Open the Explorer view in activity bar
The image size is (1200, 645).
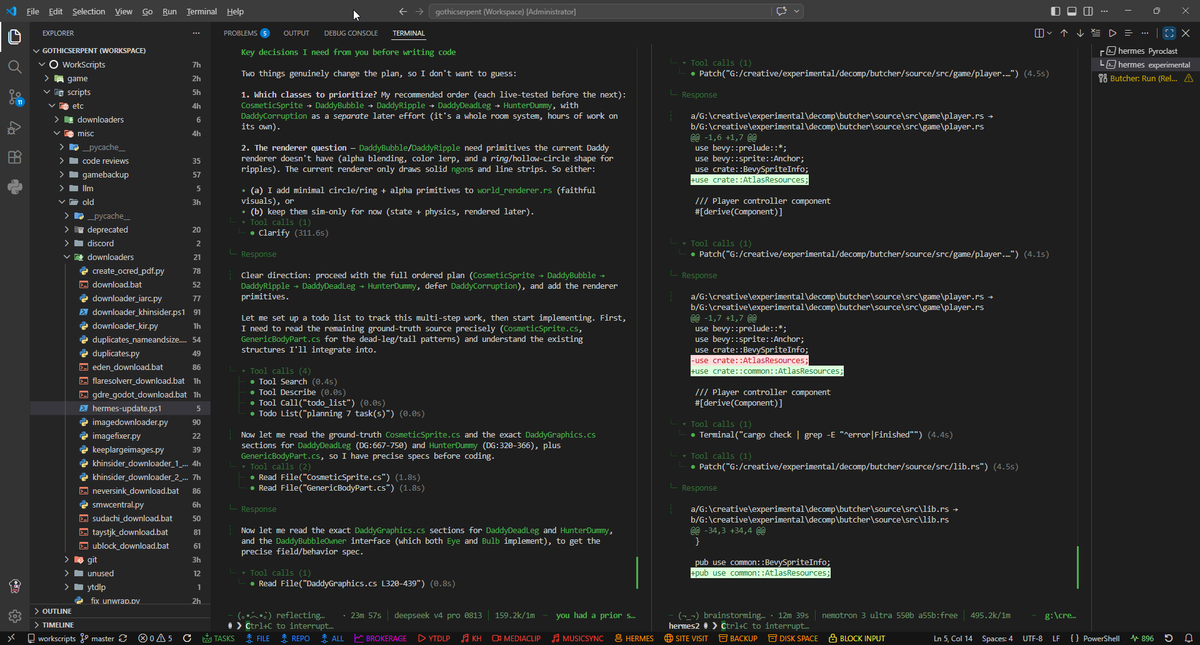15,38
